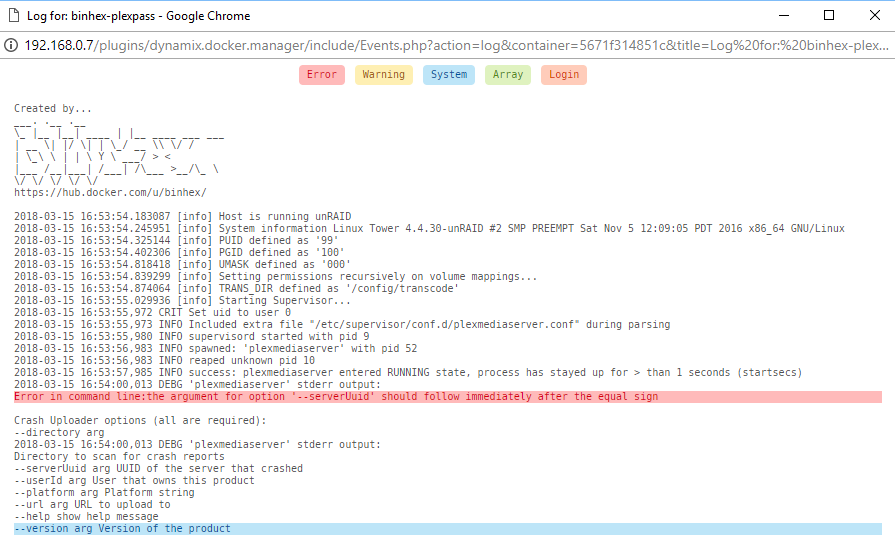
Task: Click the page icon in title bar
Action: [x=14, y=15]
